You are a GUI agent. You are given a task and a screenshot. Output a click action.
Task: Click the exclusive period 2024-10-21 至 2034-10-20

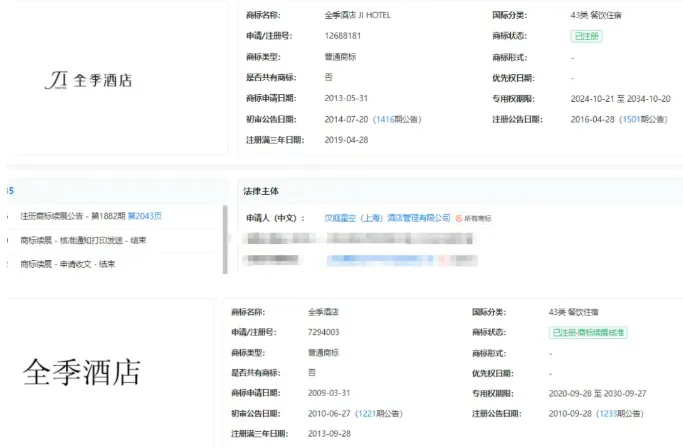[620, 99]
